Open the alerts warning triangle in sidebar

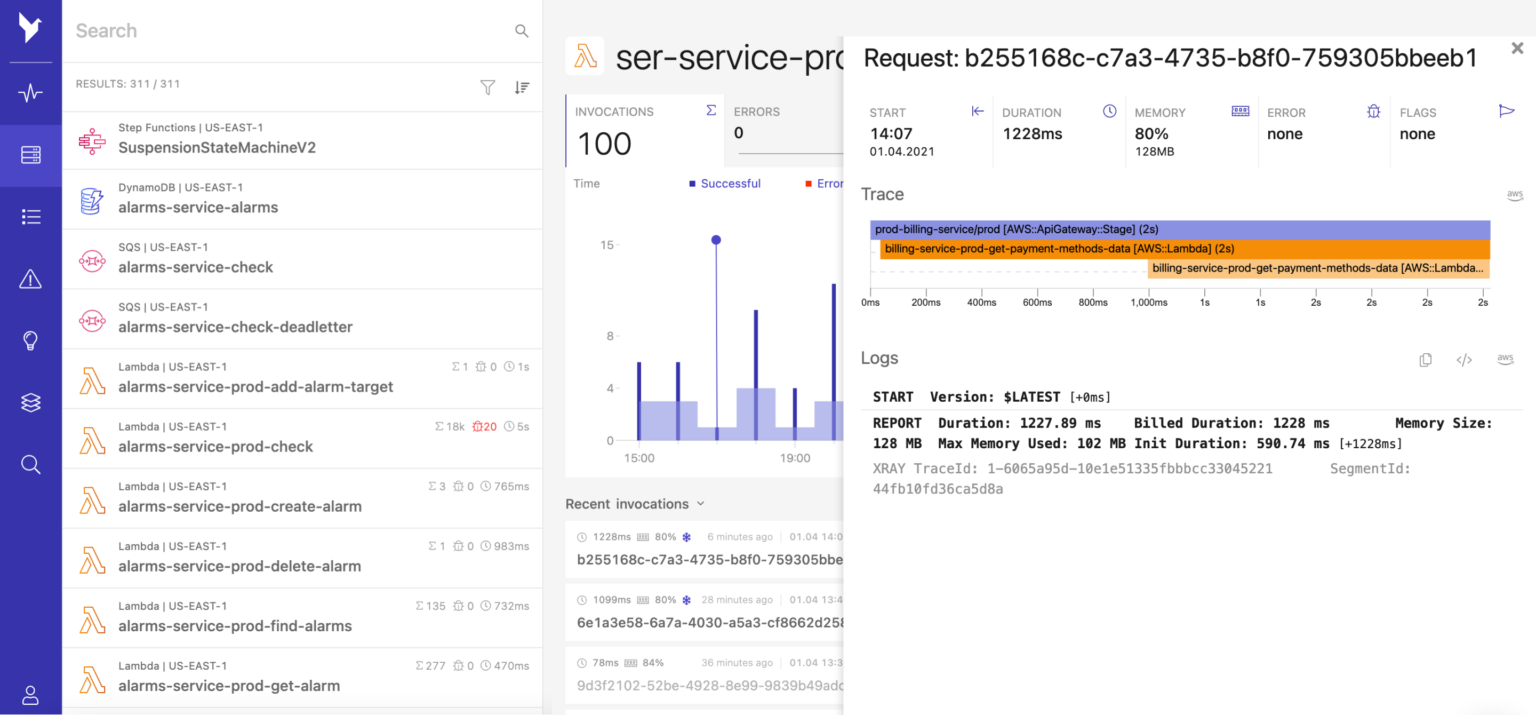[x=30, y=279]
